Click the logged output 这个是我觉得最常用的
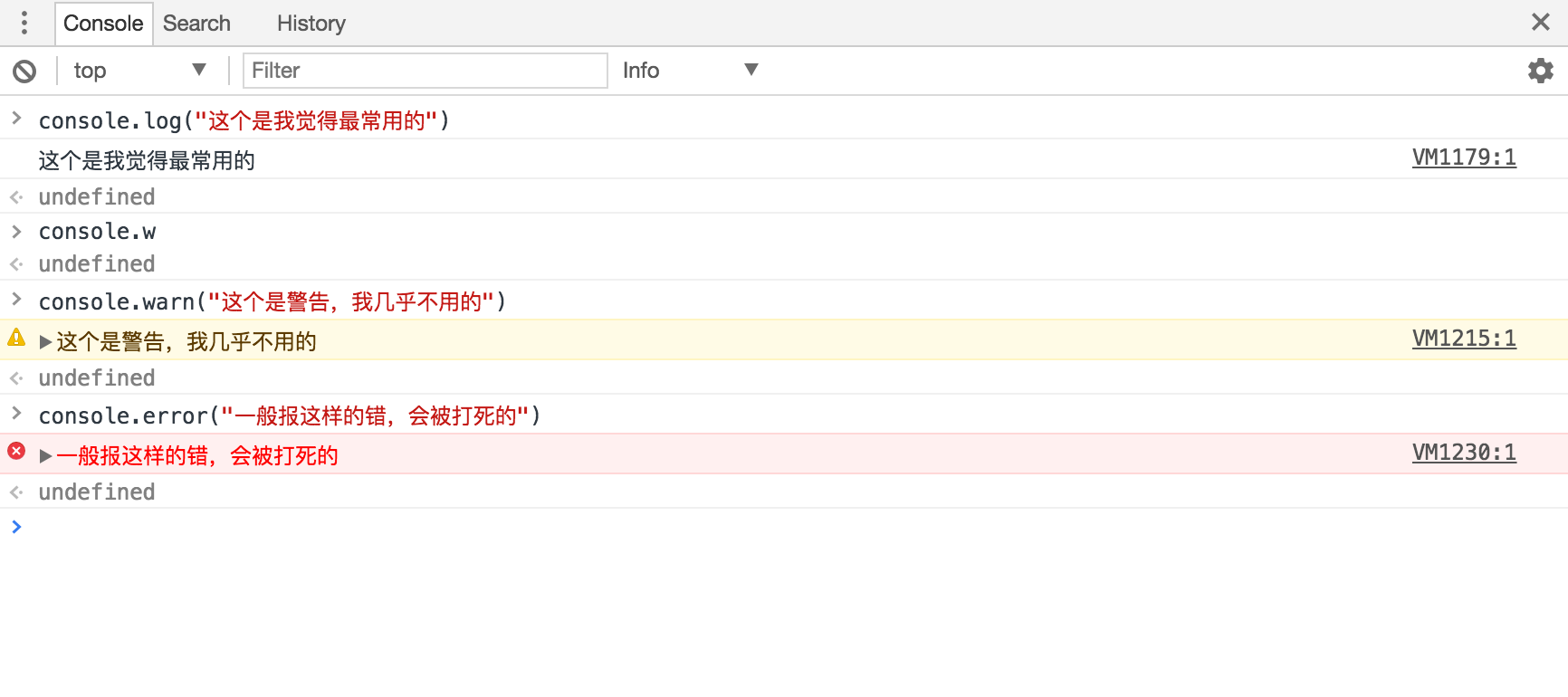 click(147, 161)
